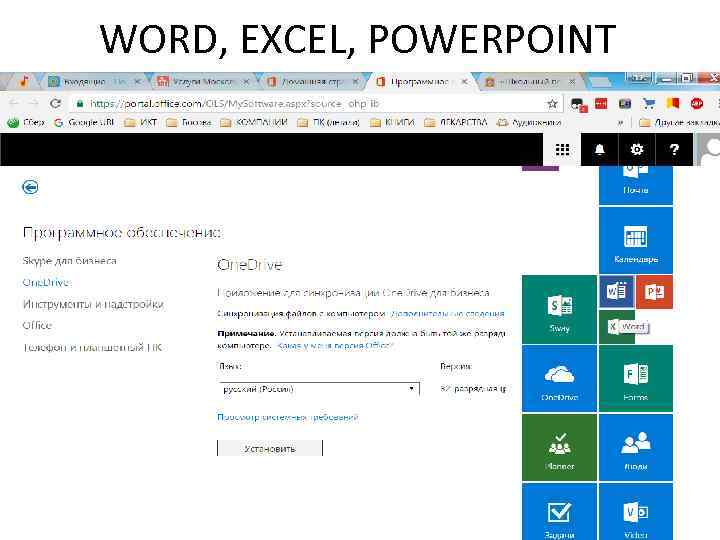This screenshot has height=540, width=720.
Task: Open the Video tile
Action: (636, 512)
